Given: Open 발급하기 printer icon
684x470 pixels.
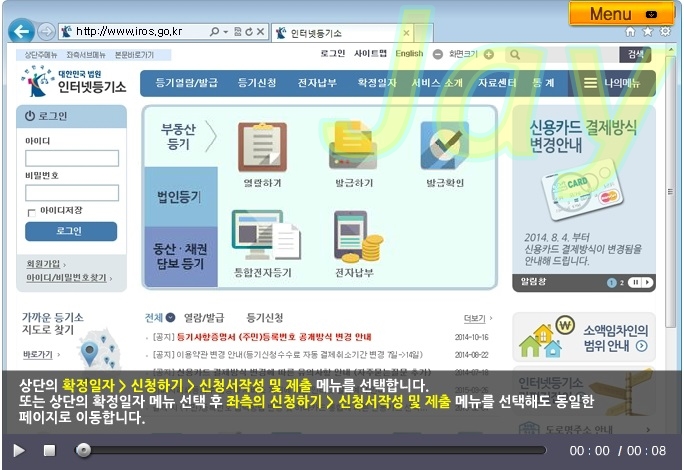Looking at the screenshot, I should 353,145.
